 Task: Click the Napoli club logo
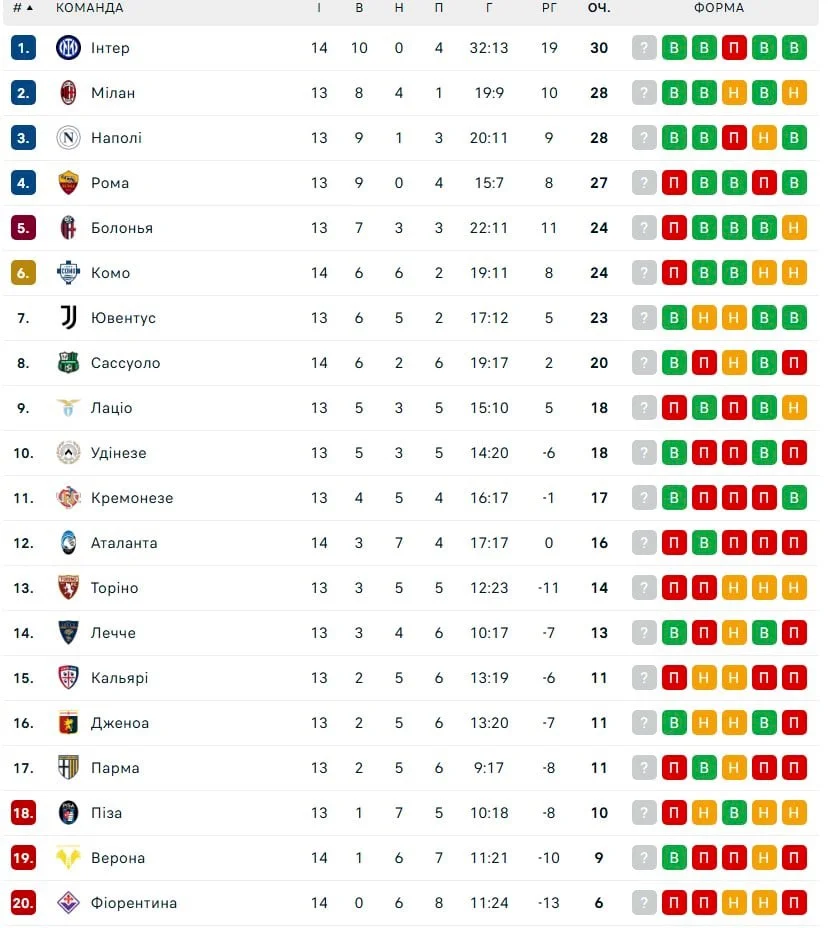[68, 137]
